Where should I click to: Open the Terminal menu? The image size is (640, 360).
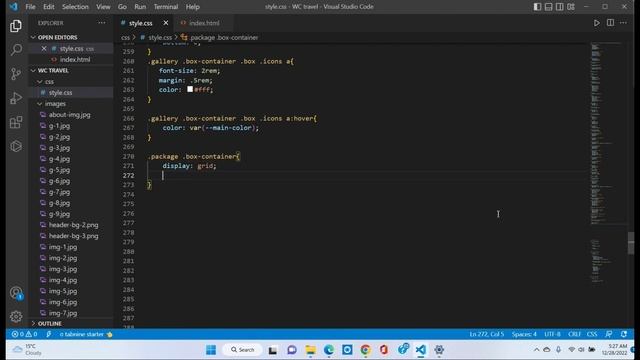coord(166,7)
